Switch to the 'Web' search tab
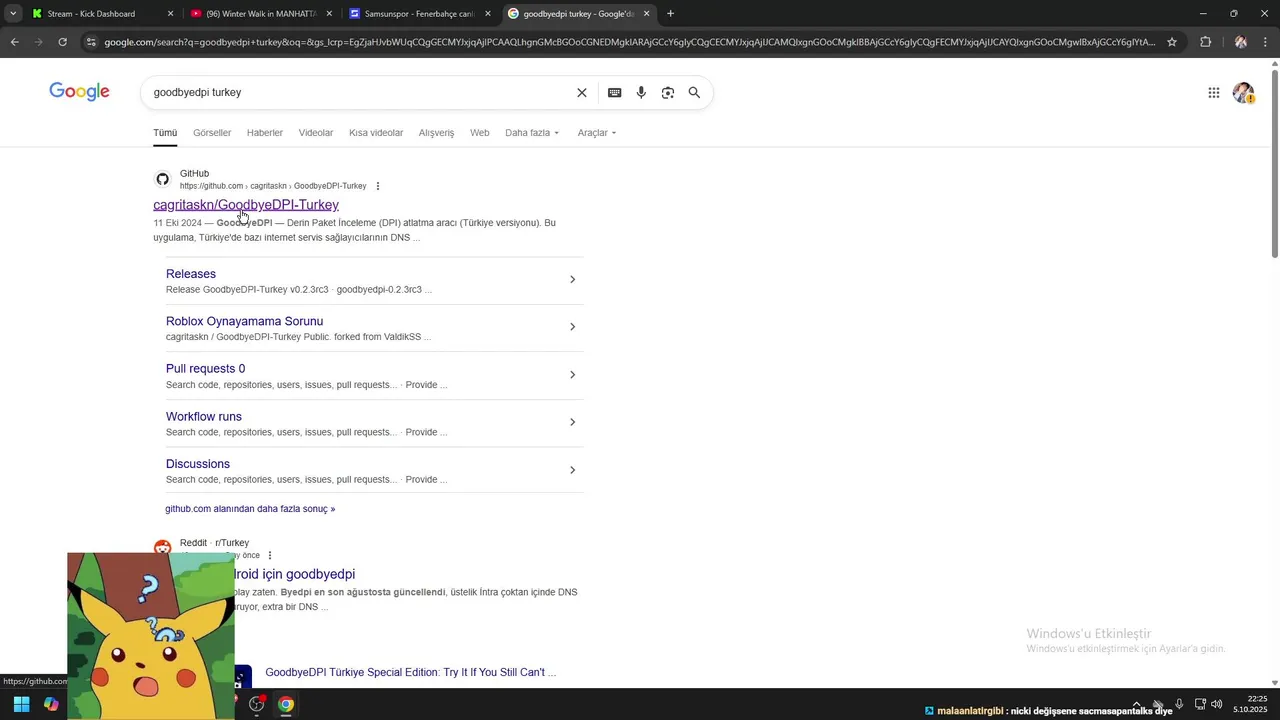The image size is (1280, 720). (x=480, y=133)
